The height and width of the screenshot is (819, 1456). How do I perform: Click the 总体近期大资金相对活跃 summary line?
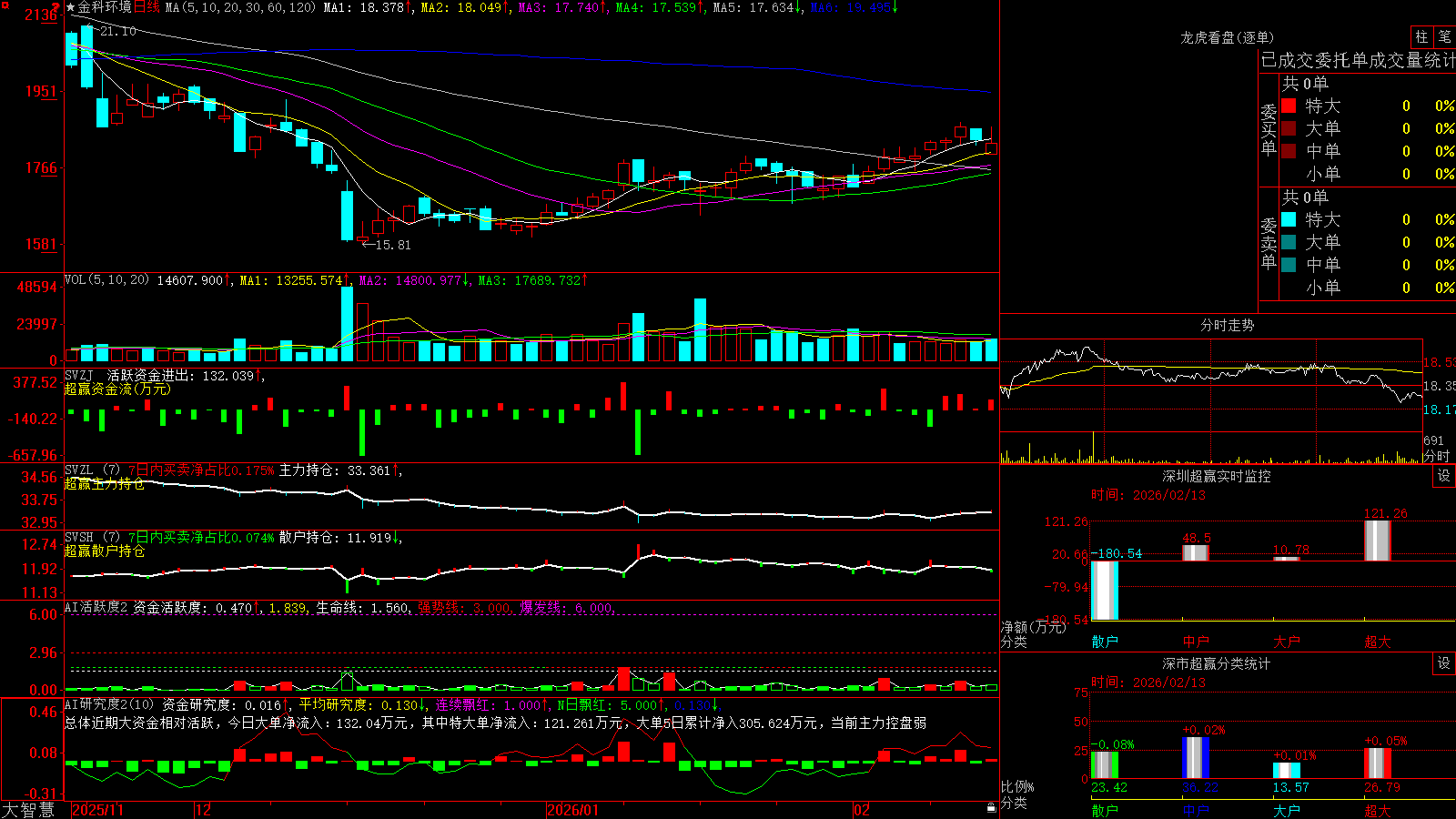(495, 723)
